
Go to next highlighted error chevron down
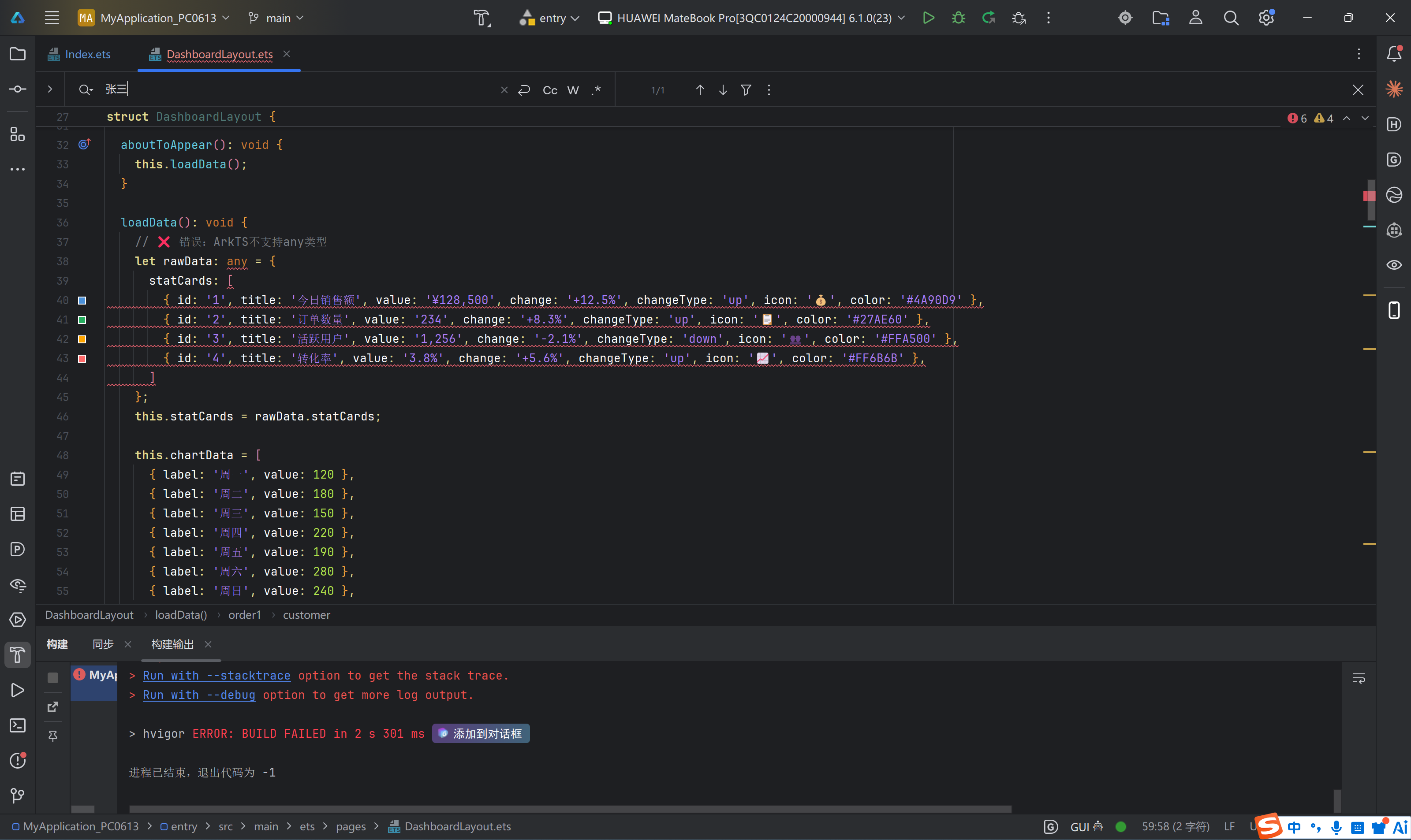(1365, 118)
